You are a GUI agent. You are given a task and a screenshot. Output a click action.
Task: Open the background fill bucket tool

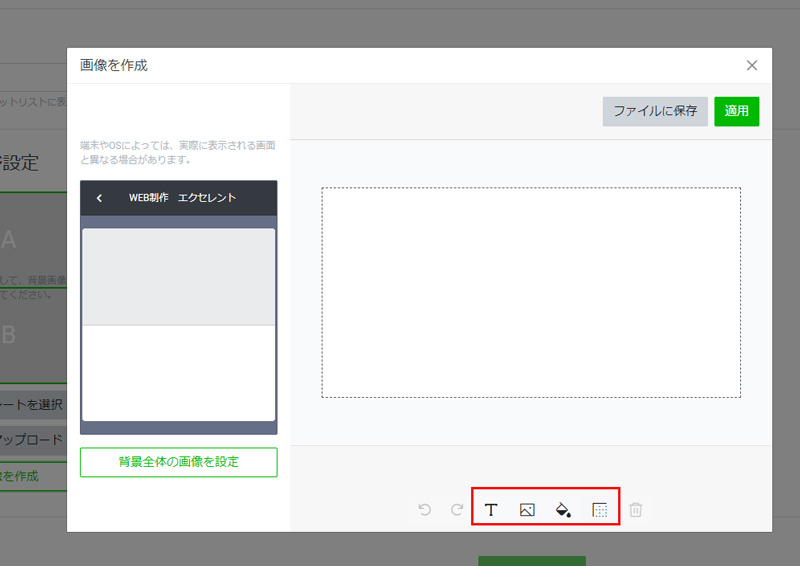(563, 509)
